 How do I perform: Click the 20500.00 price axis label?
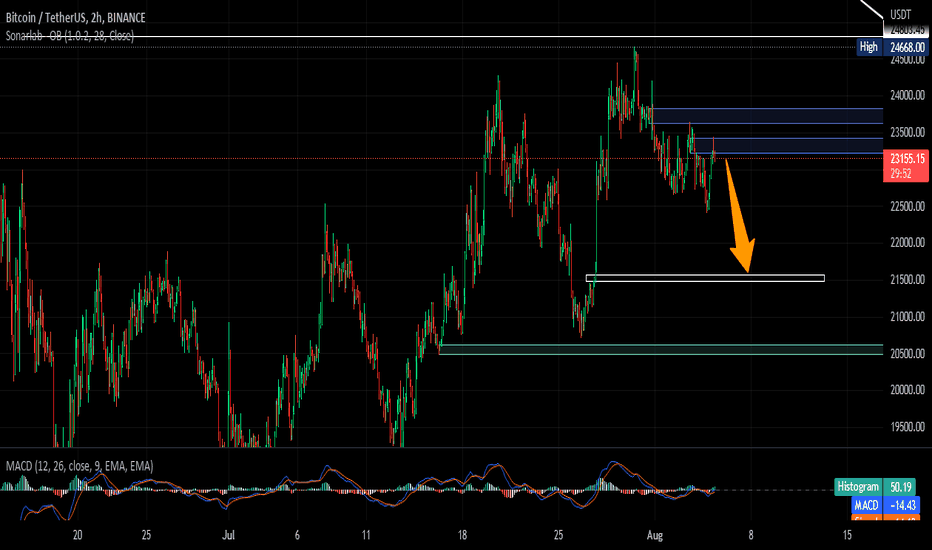click(x=907, y=353)
